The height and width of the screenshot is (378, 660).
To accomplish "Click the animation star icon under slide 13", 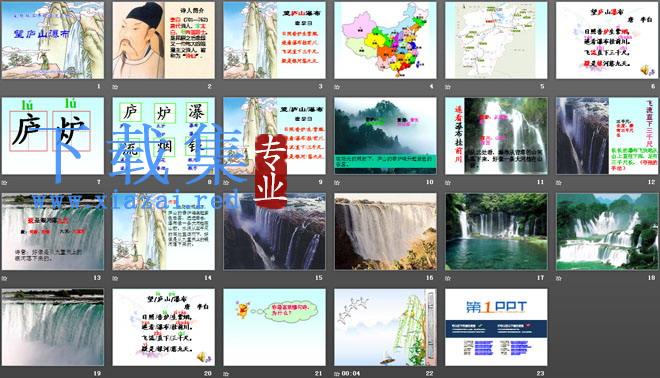I will pos(5,278).
